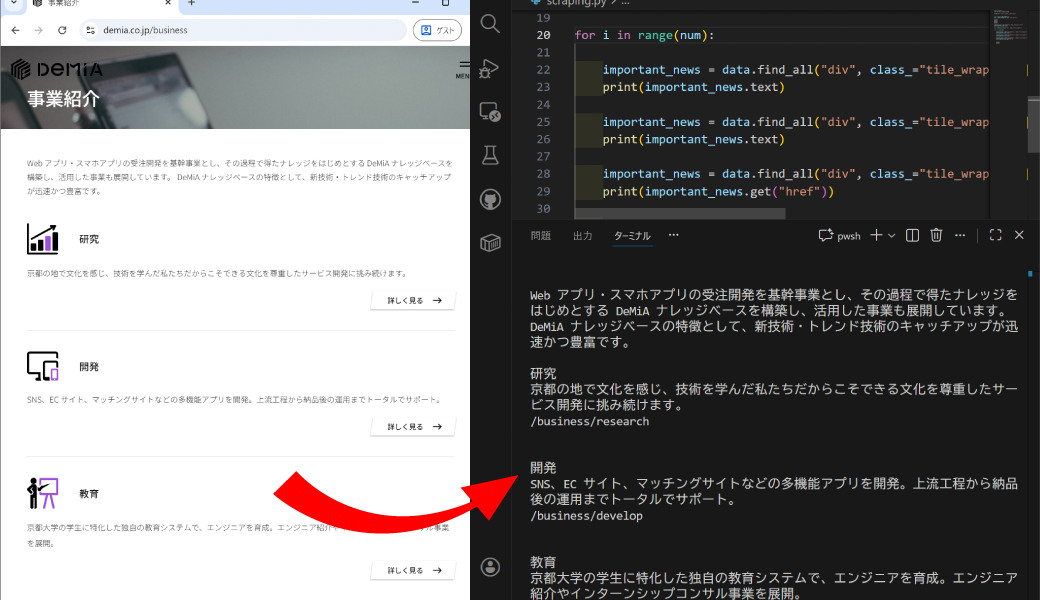
Task: Open the Run and Debug view
Action: click(490, 67)
